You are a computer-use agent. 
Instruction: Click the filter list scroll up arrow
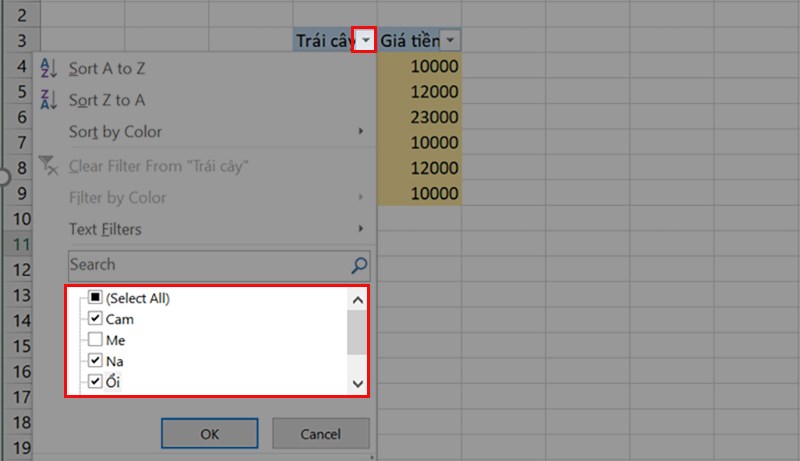click(358, 300)
